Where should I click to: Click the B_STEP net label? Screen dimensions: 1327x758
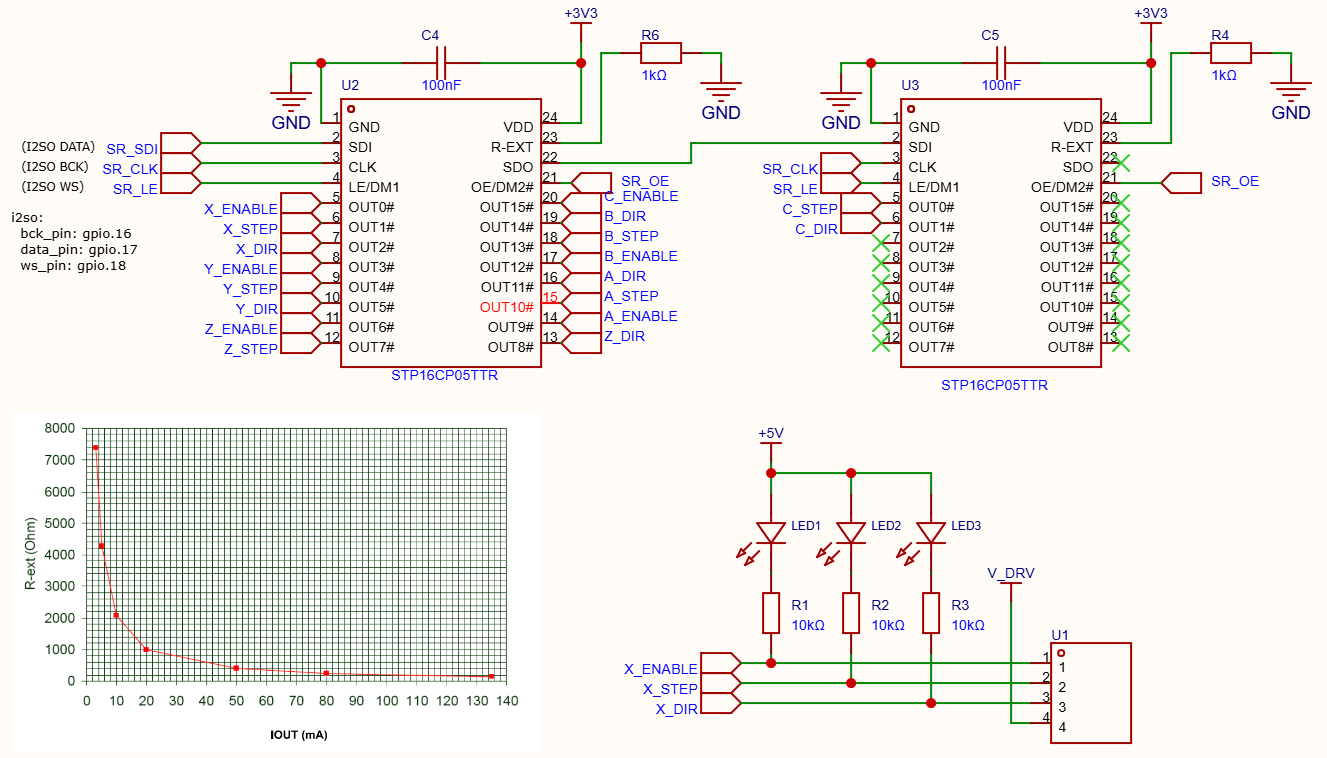click(x=631, y=236)
